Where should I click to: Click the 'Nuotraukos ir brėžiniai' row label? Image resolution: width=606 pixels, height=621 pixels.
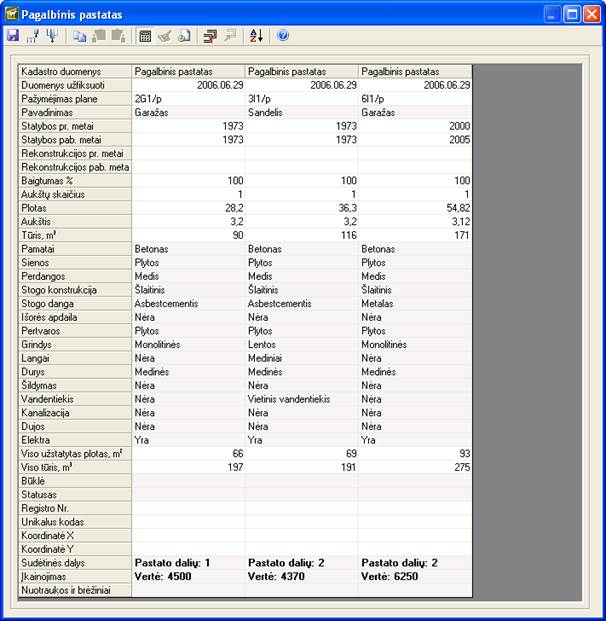point(75,590)
